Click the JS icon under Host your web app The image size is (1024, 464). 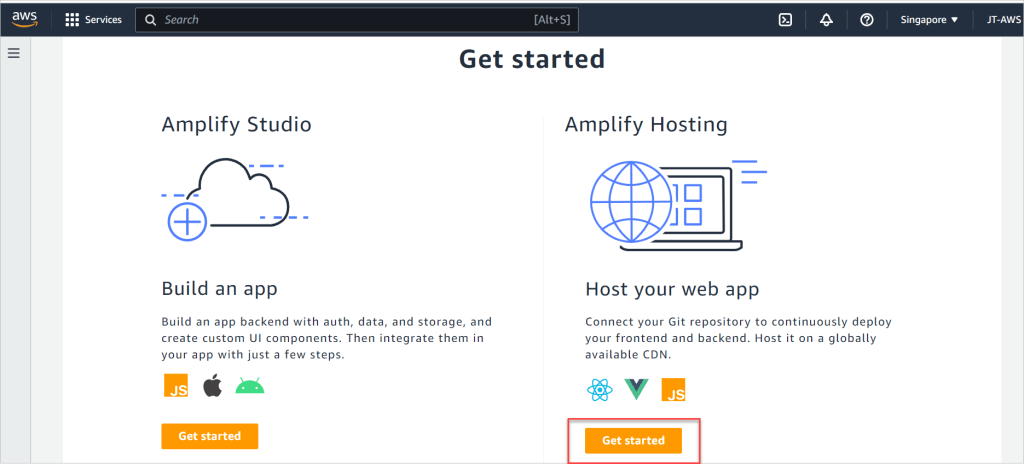[x=673, y=390]
